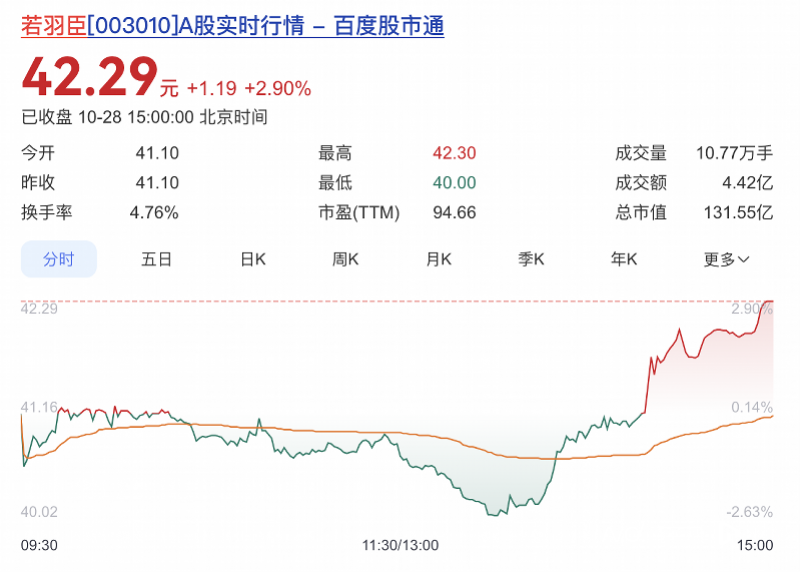Click the 09:30 time axis label
Viewport: 800px width, 572px height.
point(39,545)
